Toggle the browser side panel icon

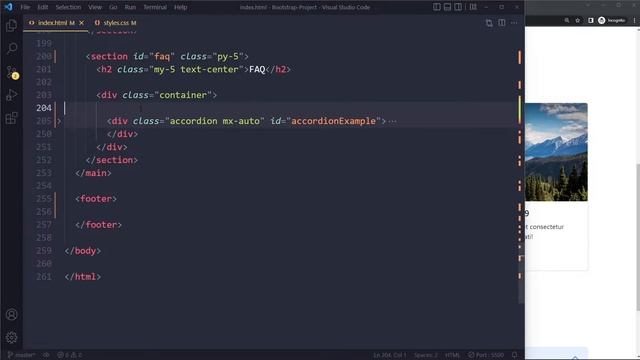click(x=591, y=20)
